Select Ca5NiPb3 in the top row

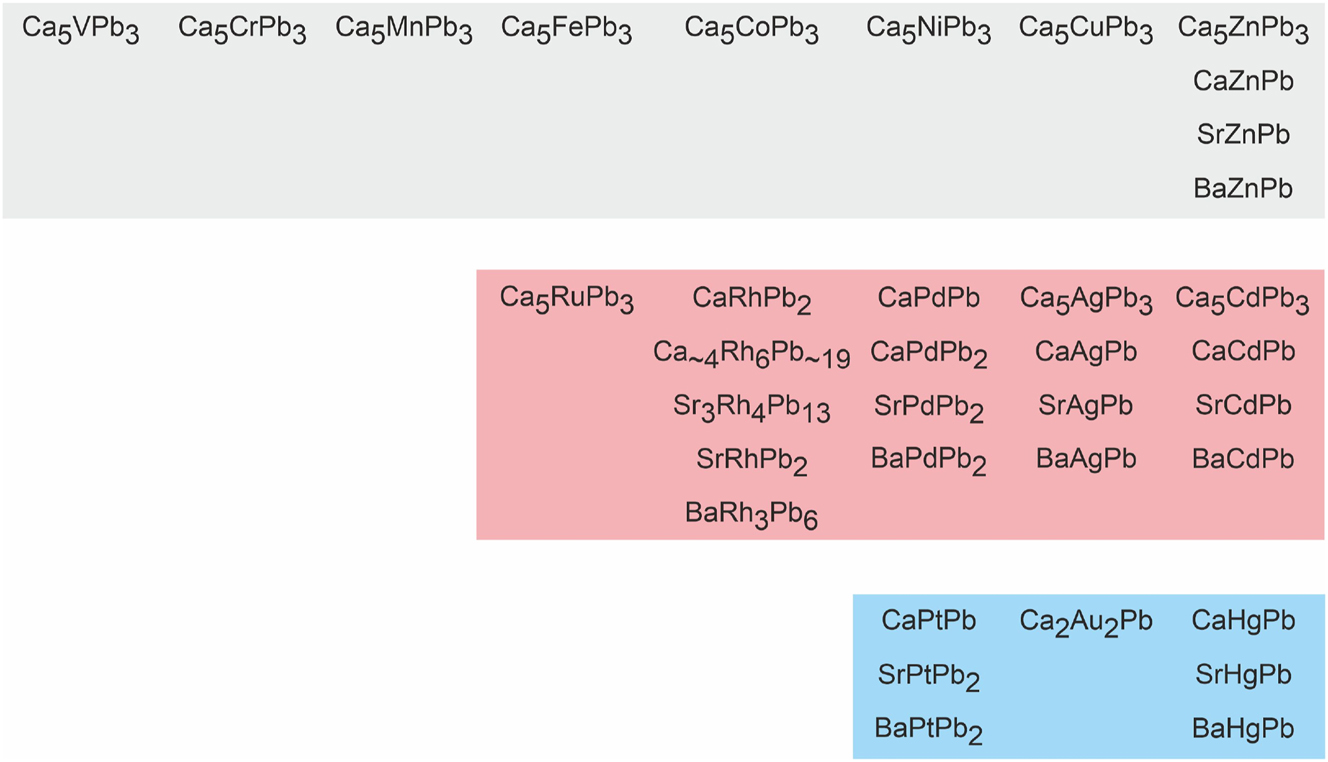(x=928, y=29)
